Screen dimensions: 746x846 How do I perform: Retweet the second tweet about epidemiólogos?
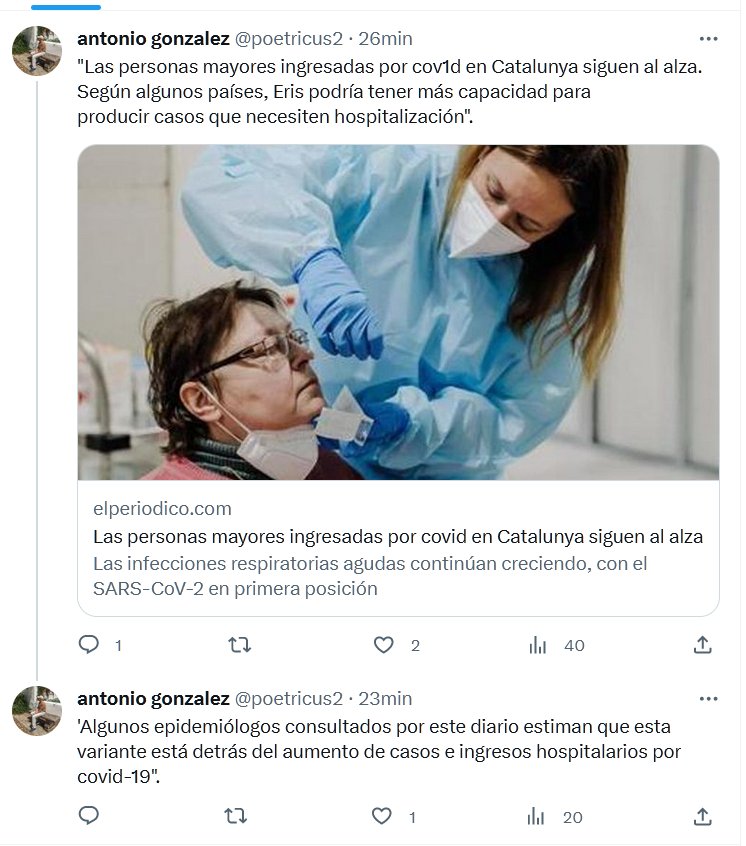[236, 816]
